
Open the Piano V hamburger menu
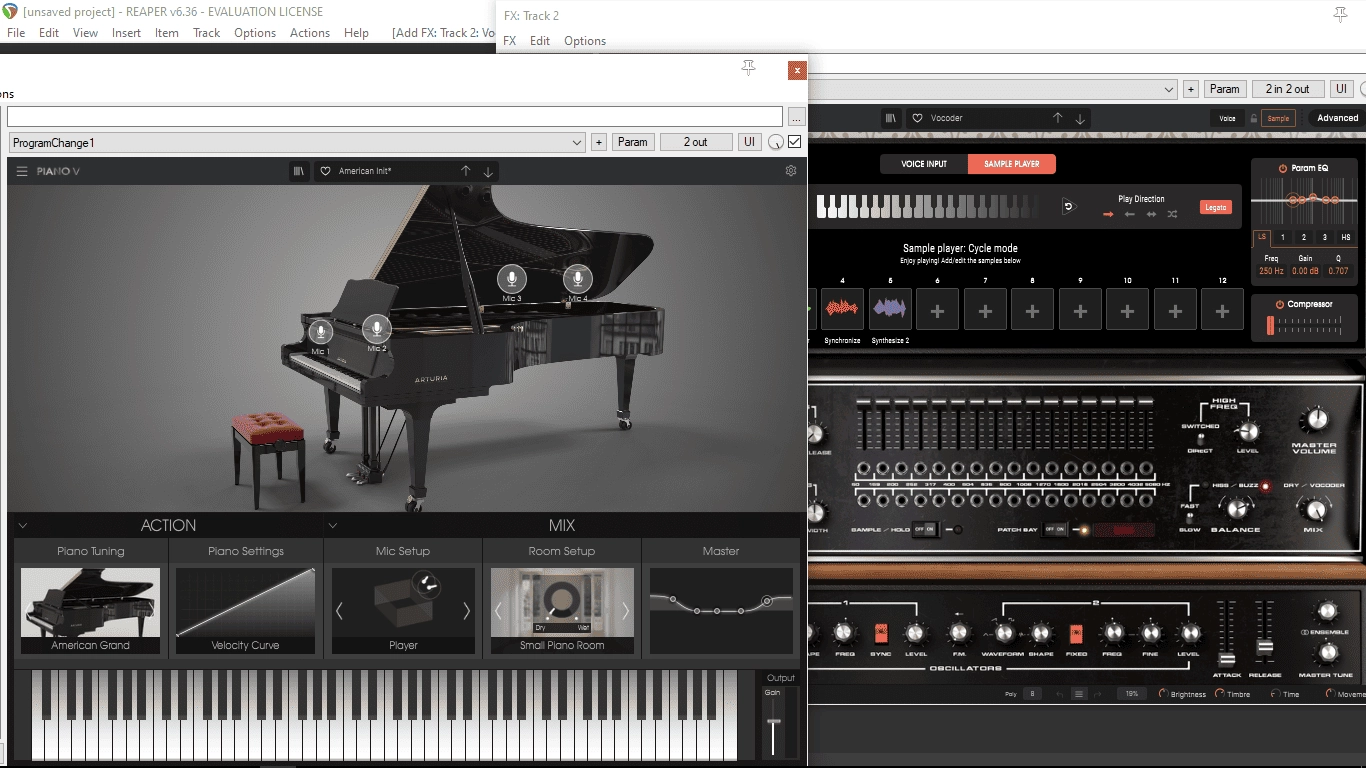coord(21,171)
